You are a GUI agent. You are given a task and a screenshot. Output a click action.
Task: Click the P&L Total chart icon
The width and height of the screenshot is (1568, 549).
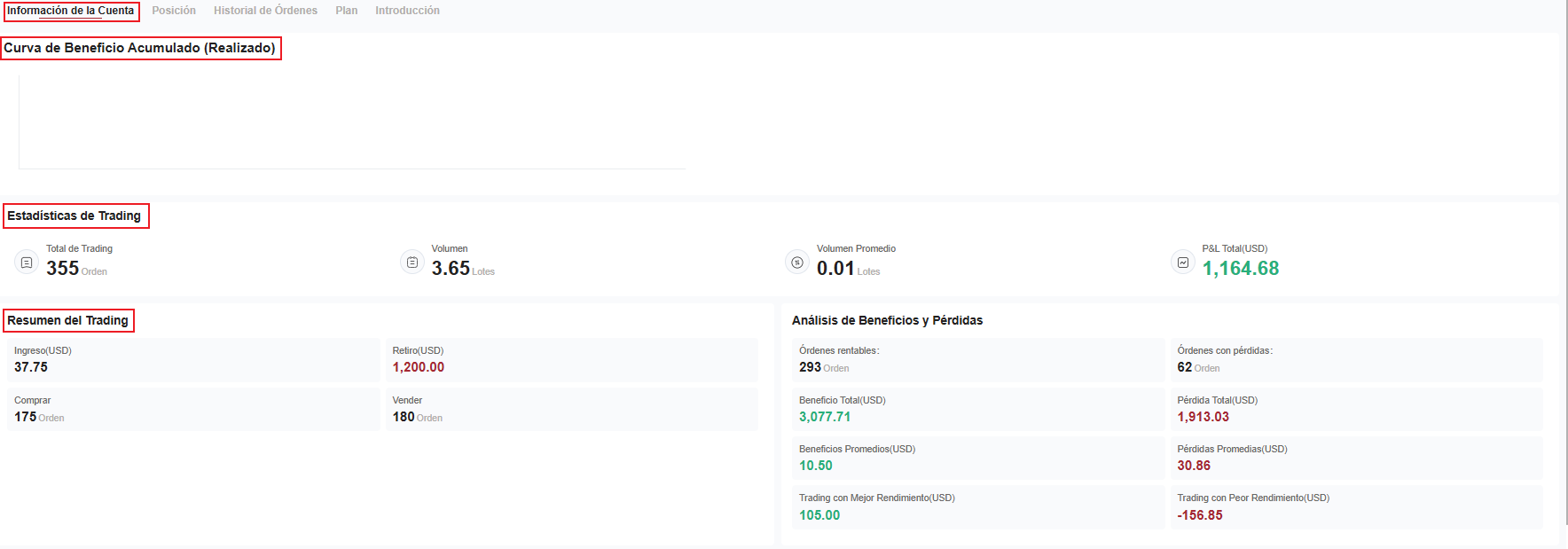pyautogui.click(x=1183, y=263)
